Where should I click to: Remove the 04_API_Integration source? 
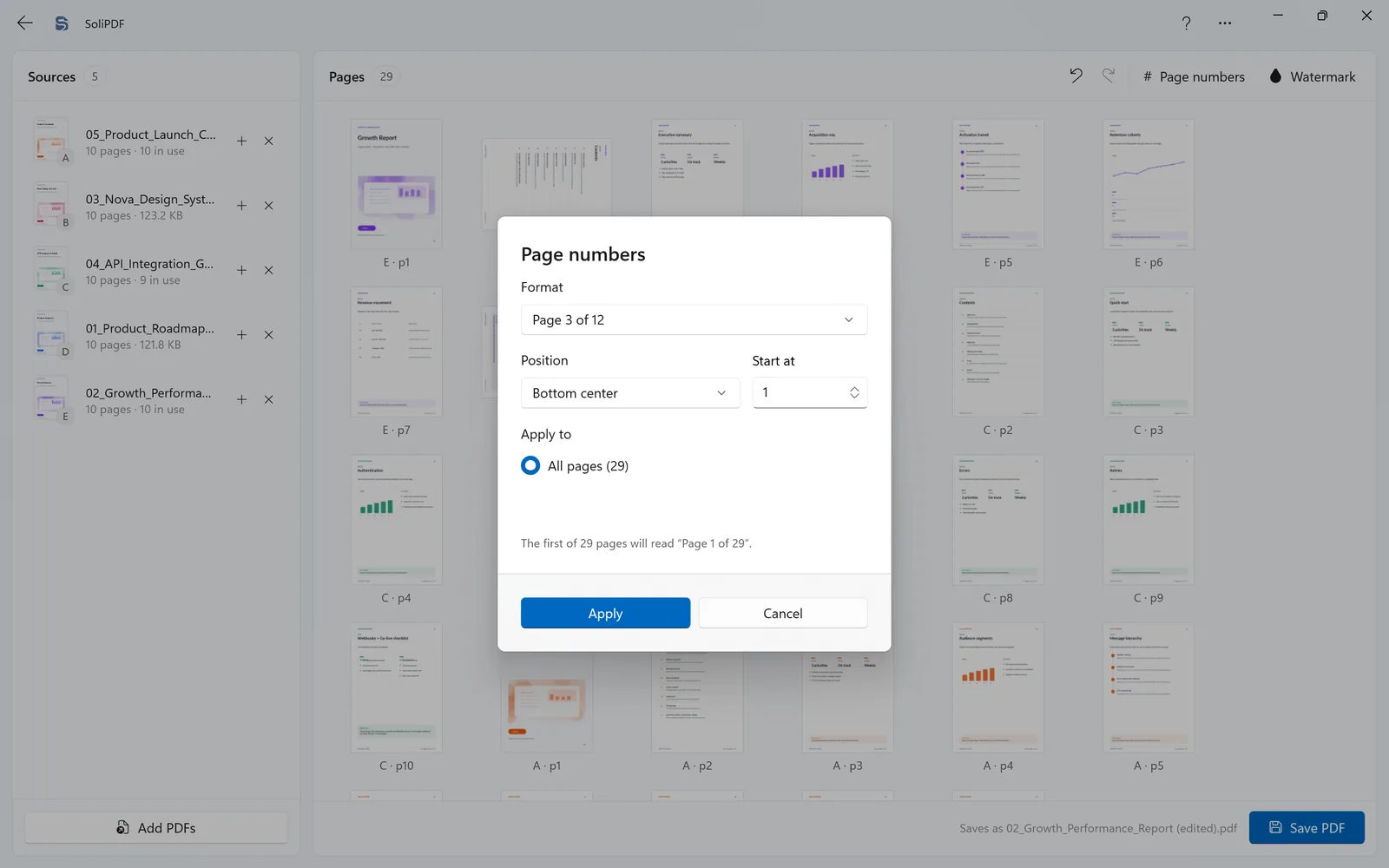click(269, 270)
